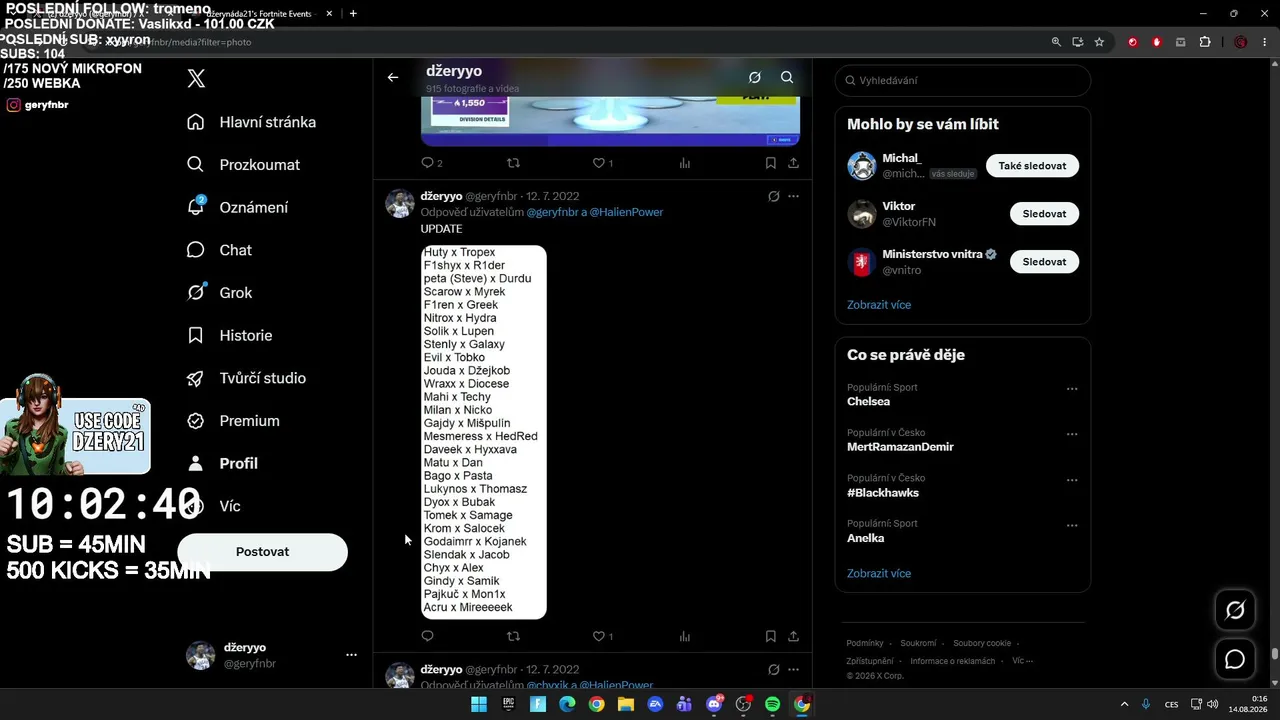Like the Fortnite image post
The width and height of the screenshot is (1280, 720).
pos(603,163)
